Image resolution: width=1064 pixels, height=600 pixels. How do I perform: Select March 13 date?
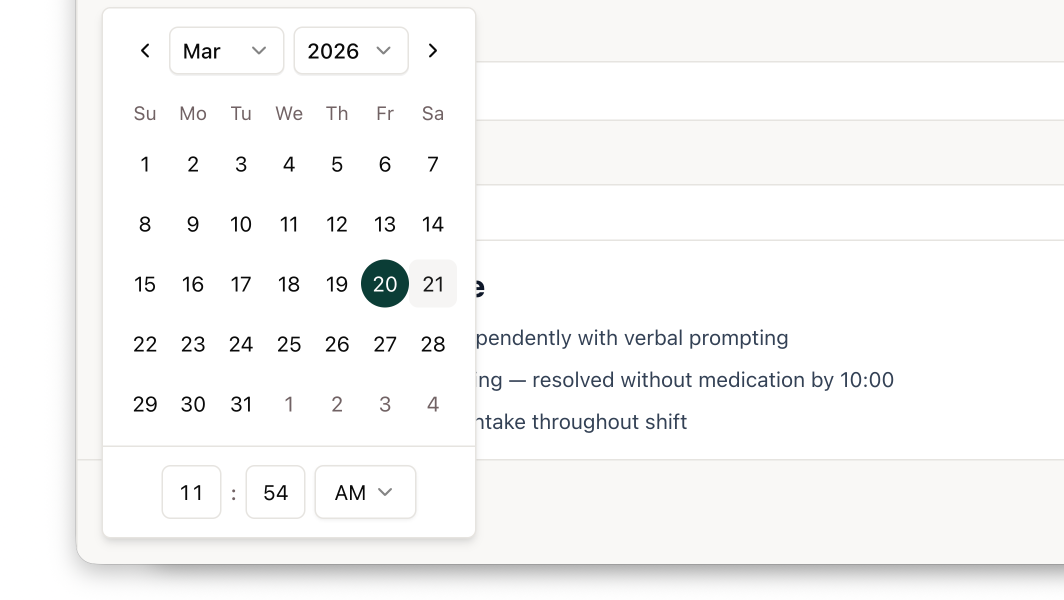385,224
